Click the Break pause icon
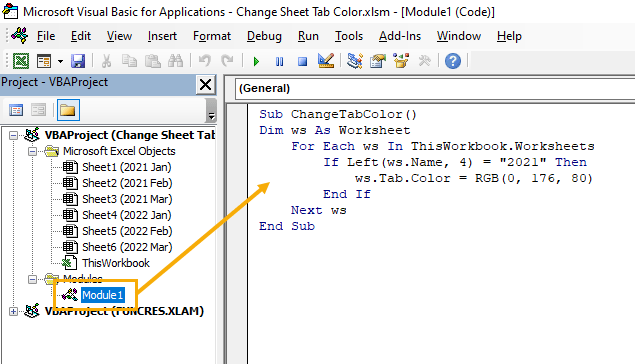Viewport: 635px width, 364px height. (279, 62)
